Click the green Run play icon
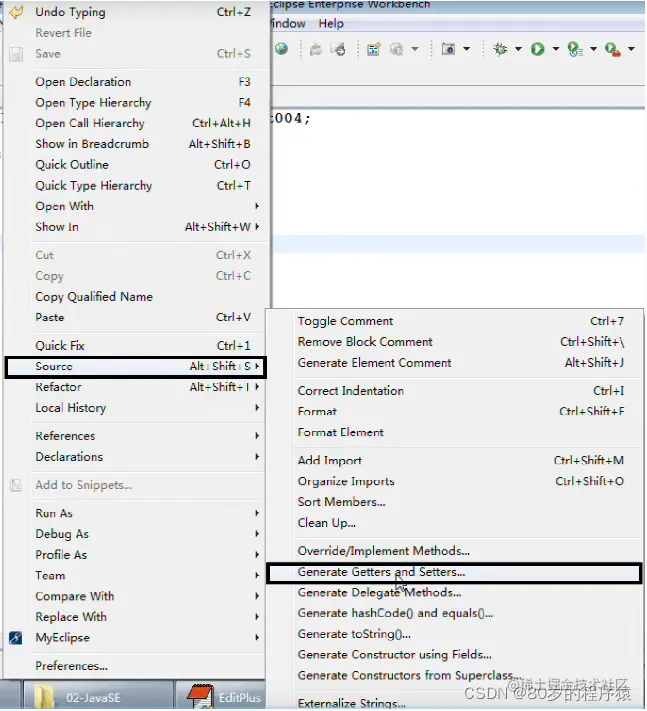This screenshot has height=711, width=647. pos(538,49)
